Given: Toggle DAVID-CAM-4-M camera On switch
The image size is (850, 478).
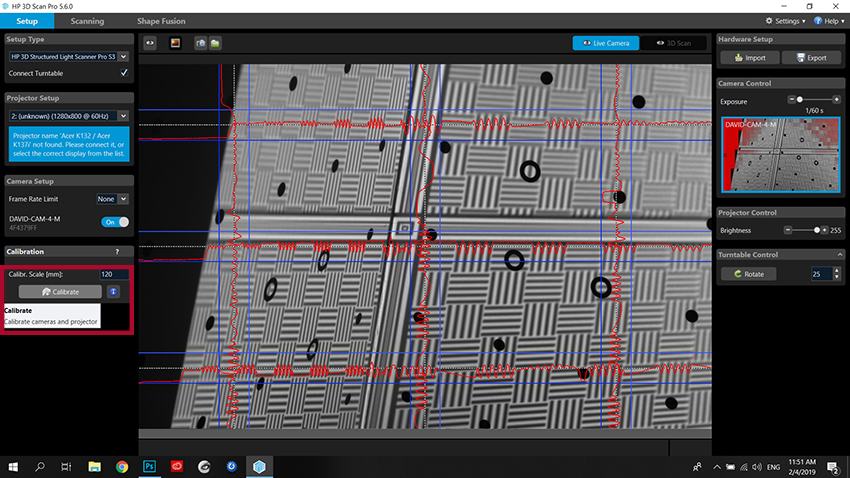Looking at the screenshot, I should (115, 222).
